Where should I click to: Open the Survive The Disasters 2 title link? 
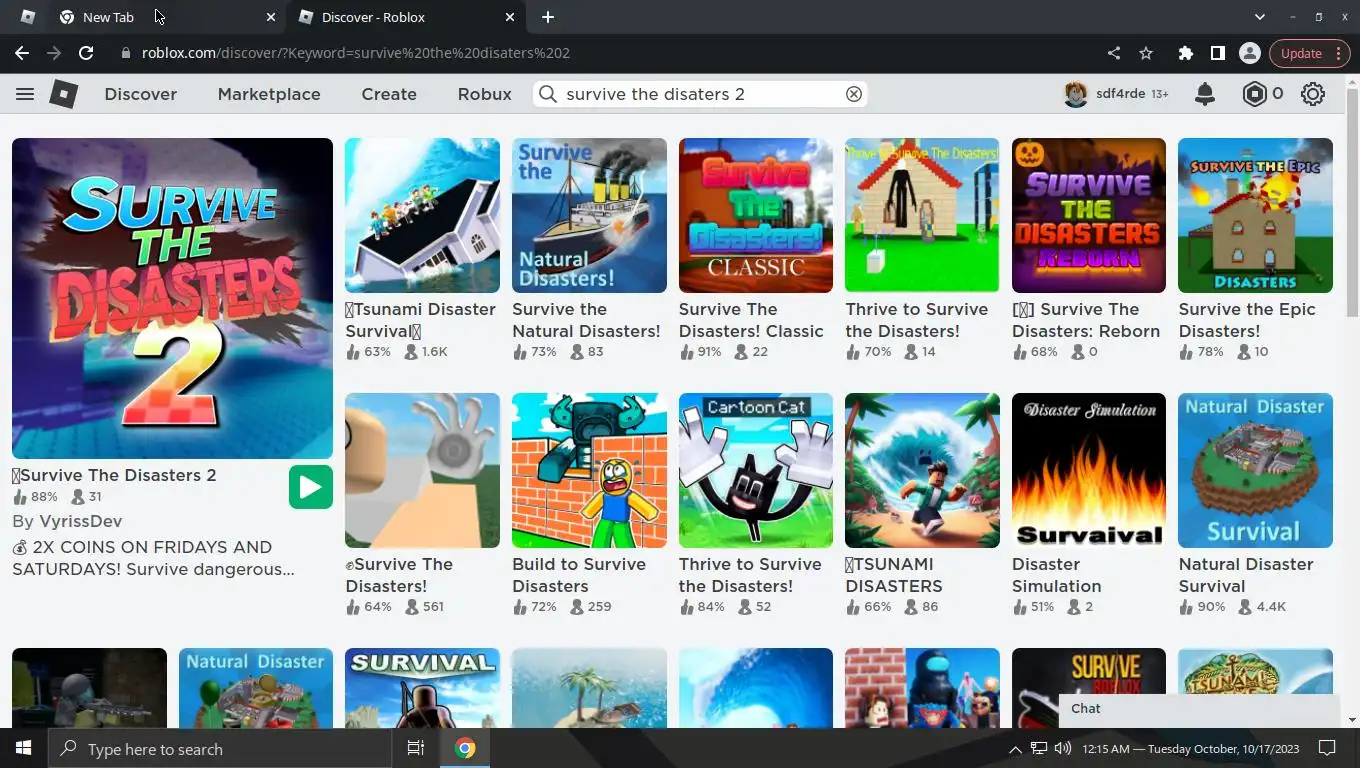(x=114, y=475)
